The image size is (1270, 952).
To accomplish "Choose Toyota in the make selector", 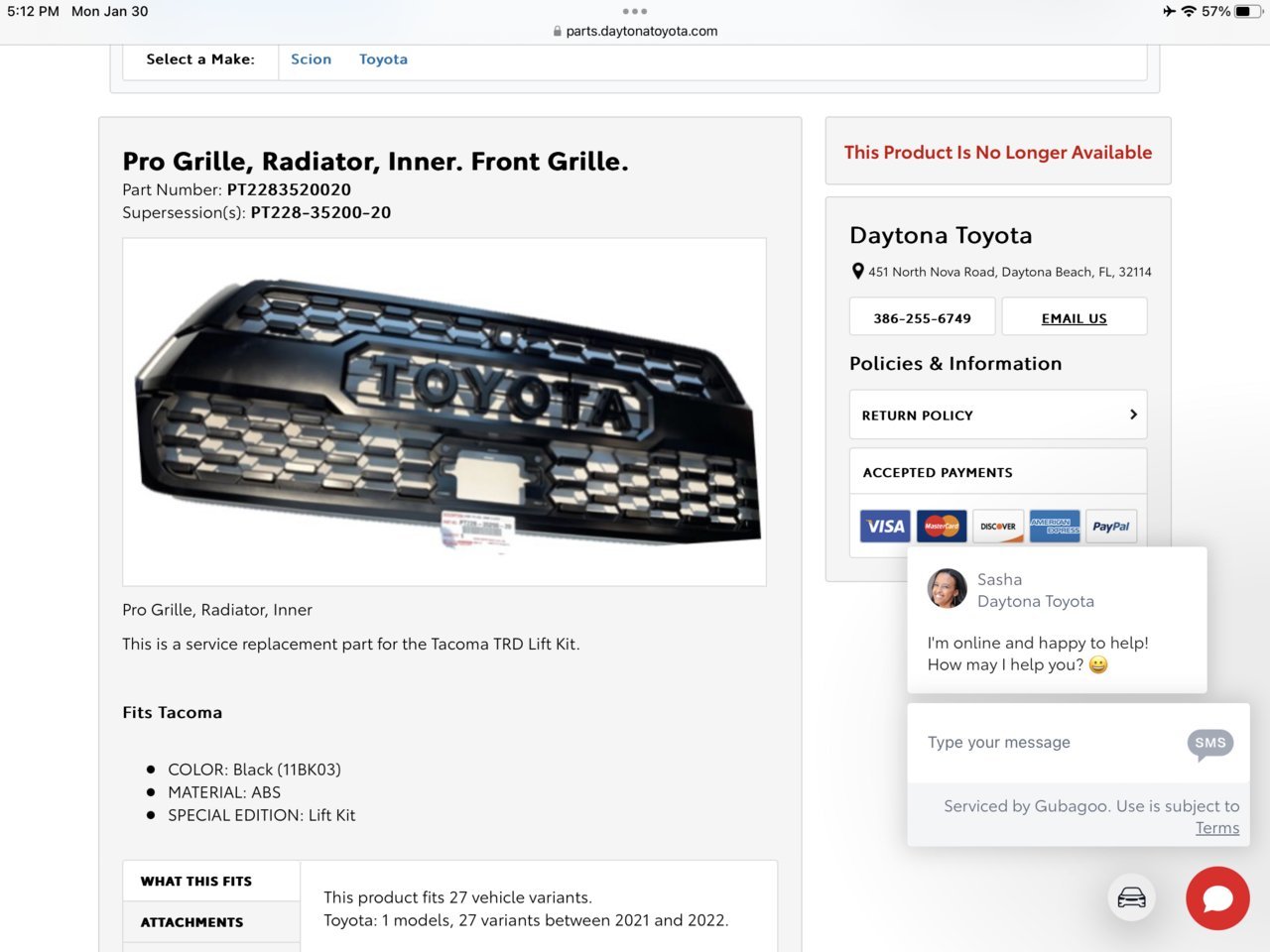I will pyautogui.click(x=383, y=59).
